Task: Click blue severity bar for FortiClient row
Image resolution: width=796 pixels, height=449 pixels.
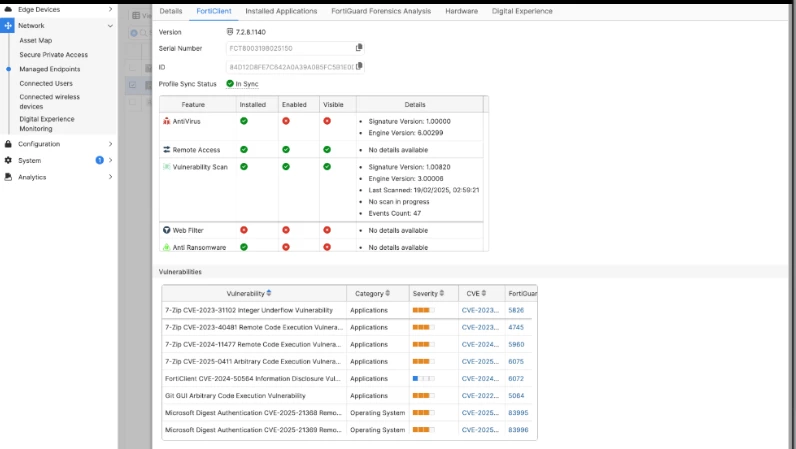Action: click(423, 378)
